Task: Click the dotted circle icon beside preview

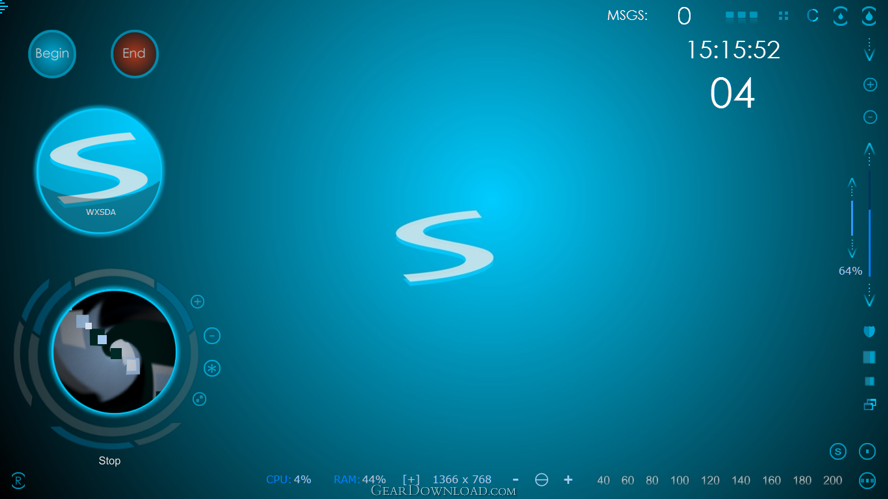Action: tap(199, 399)
